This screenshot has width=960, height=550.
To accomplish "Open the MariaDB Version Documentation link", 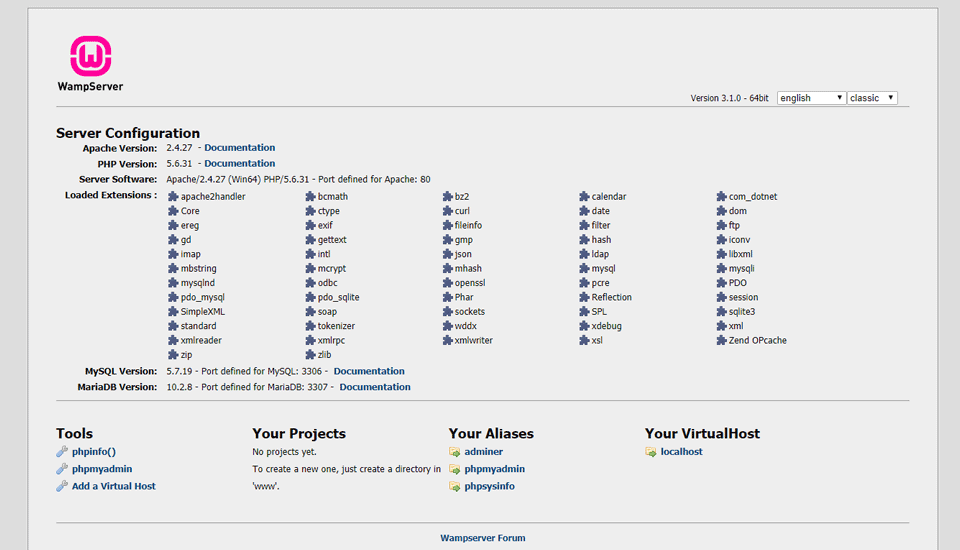I will point(375,387).
